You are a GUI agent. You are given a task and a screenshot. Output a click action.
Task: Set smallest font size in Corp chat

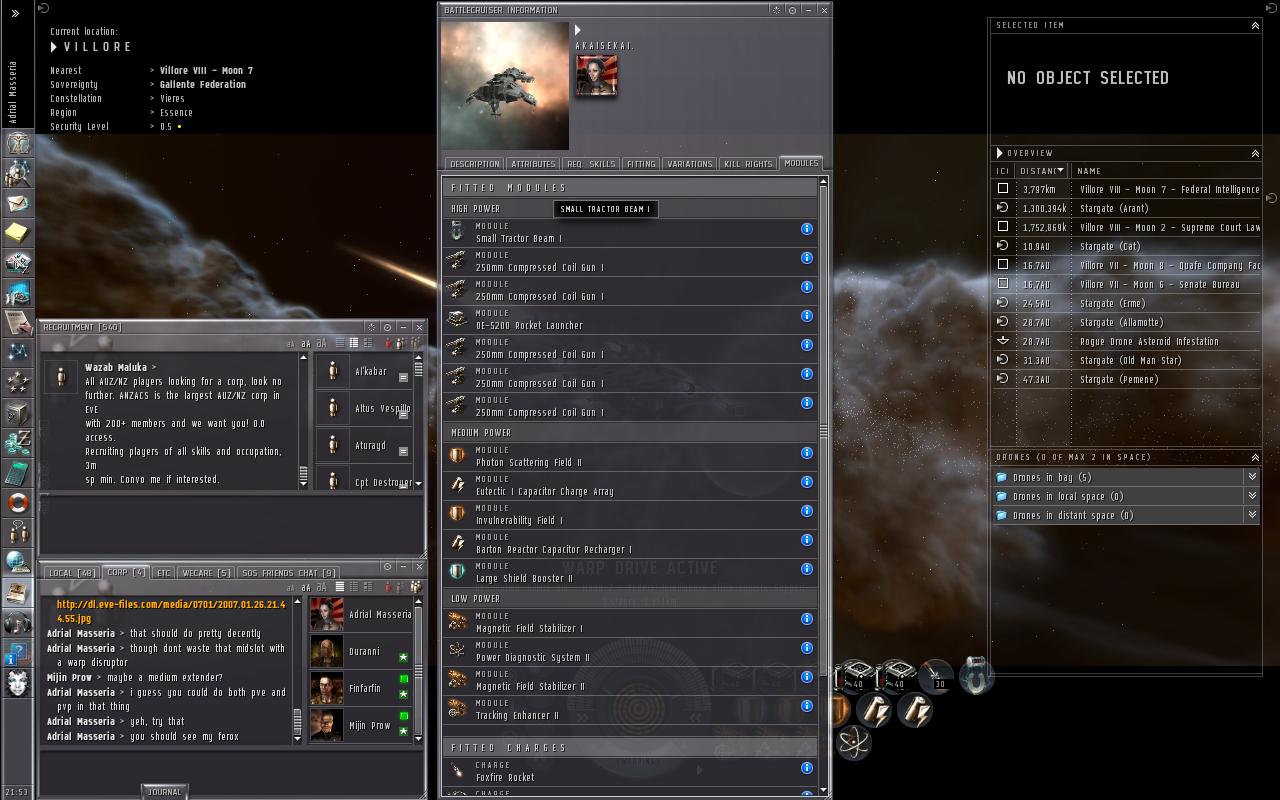(292, 588)
